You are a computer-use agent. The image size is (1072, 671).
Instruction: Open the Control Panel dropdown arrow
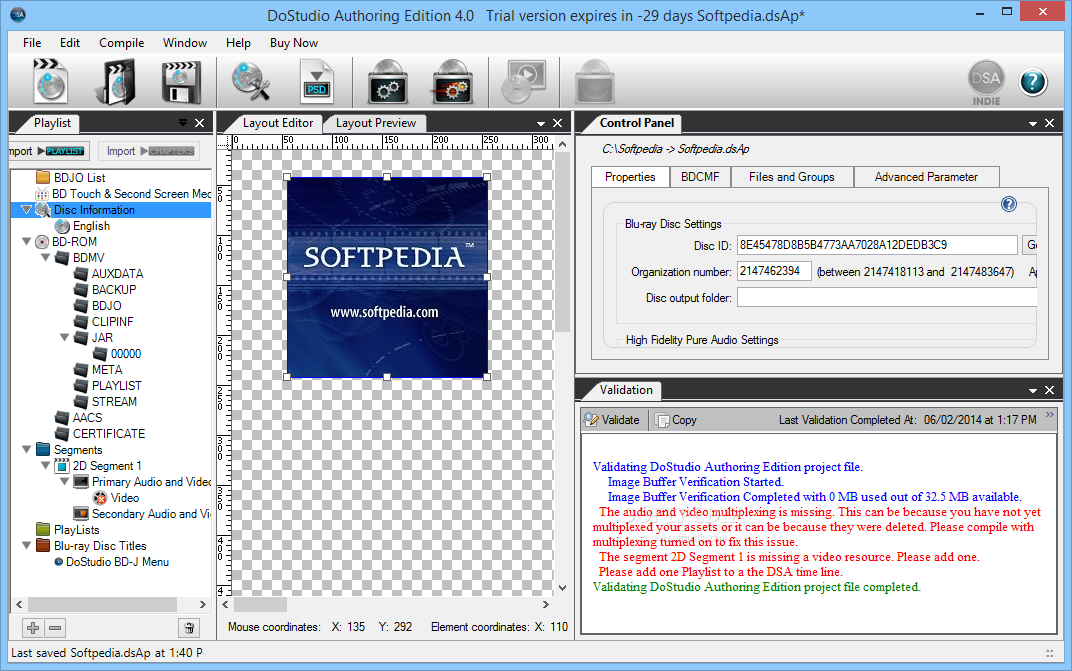pyautogui.click(x=1033, y=123)
